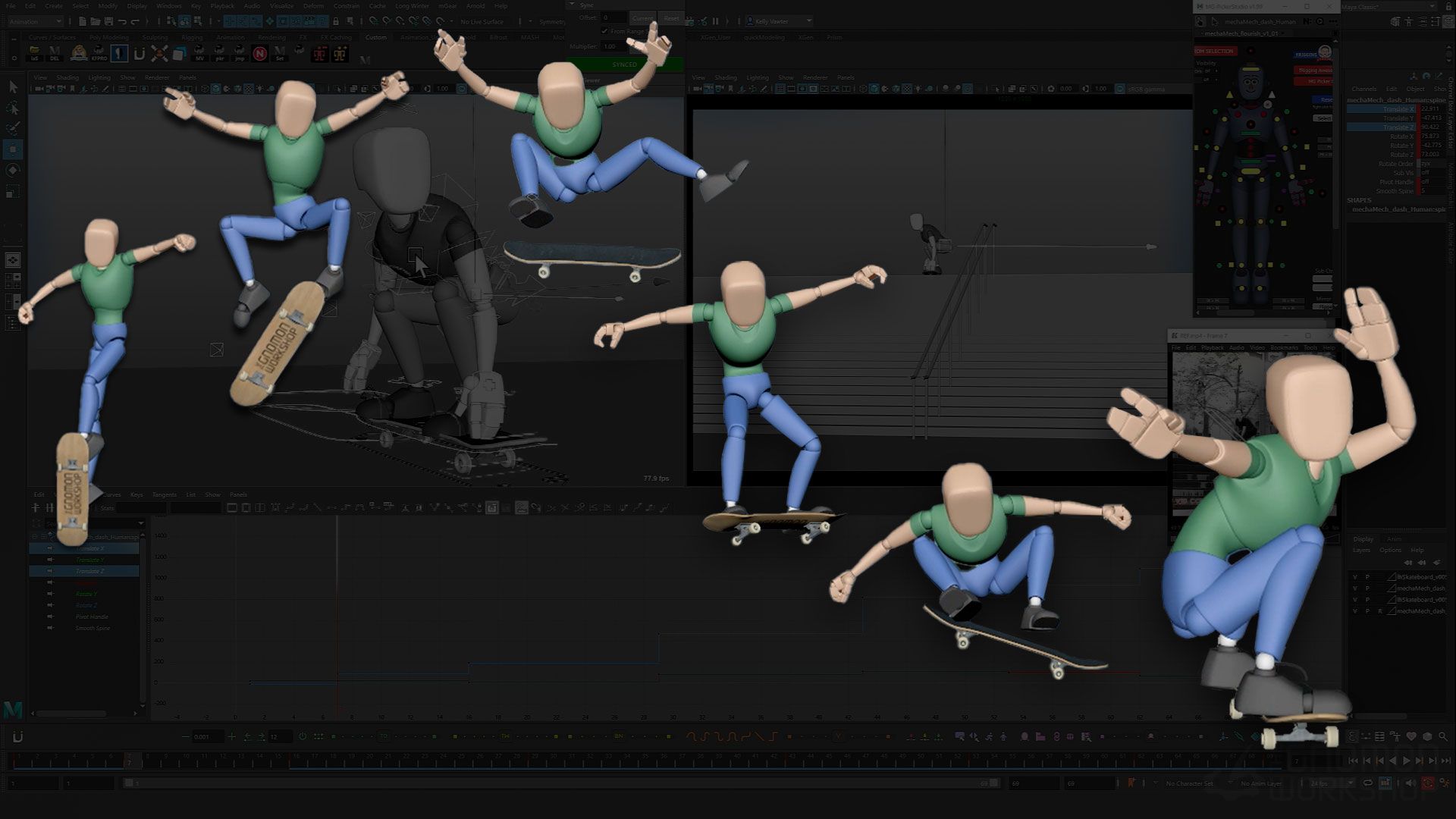Click the red N shelf icon

tap(259, 52)
